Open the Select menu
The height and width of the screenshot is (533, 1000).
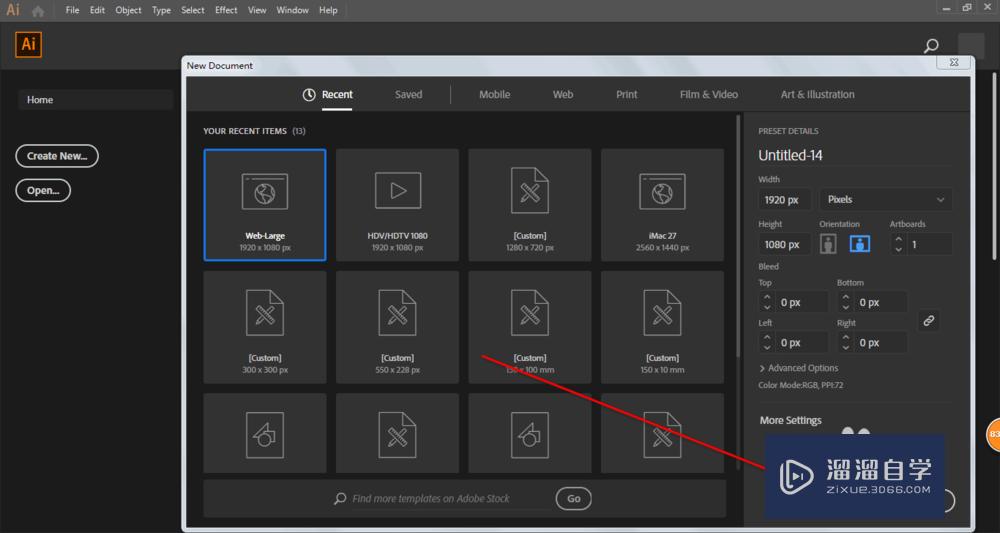[x=193, y=10]
